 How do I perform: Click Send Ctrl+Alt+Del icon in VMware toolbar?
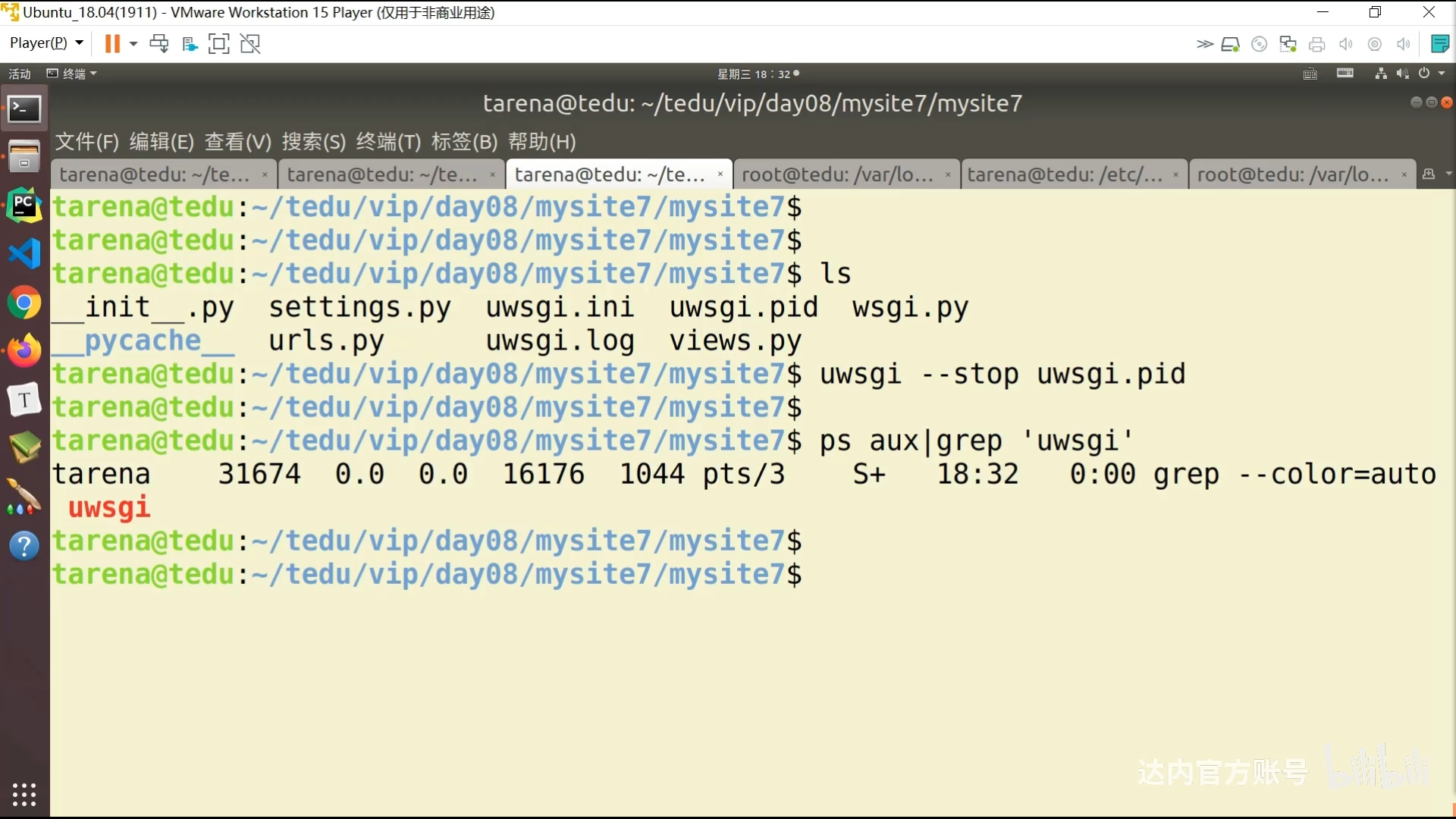[159, 43]
